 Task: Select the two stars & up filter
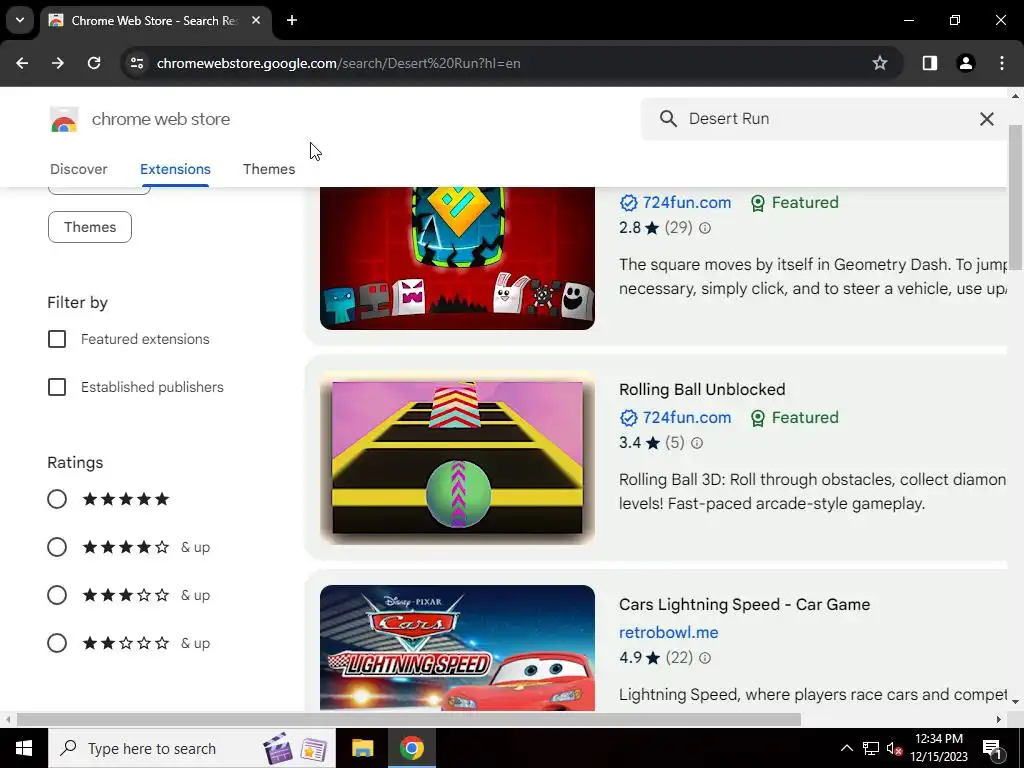(57, 643)
